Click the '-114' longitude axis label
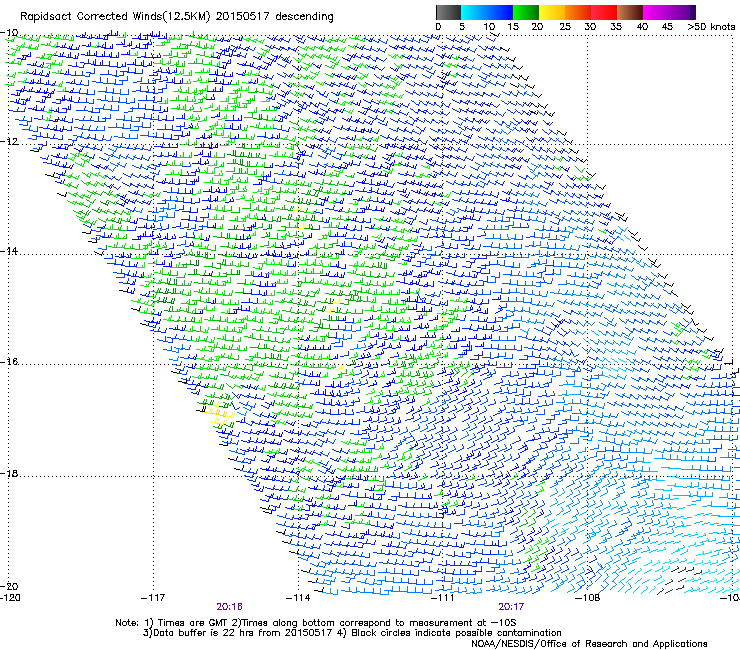 click(x=298, y=598)
